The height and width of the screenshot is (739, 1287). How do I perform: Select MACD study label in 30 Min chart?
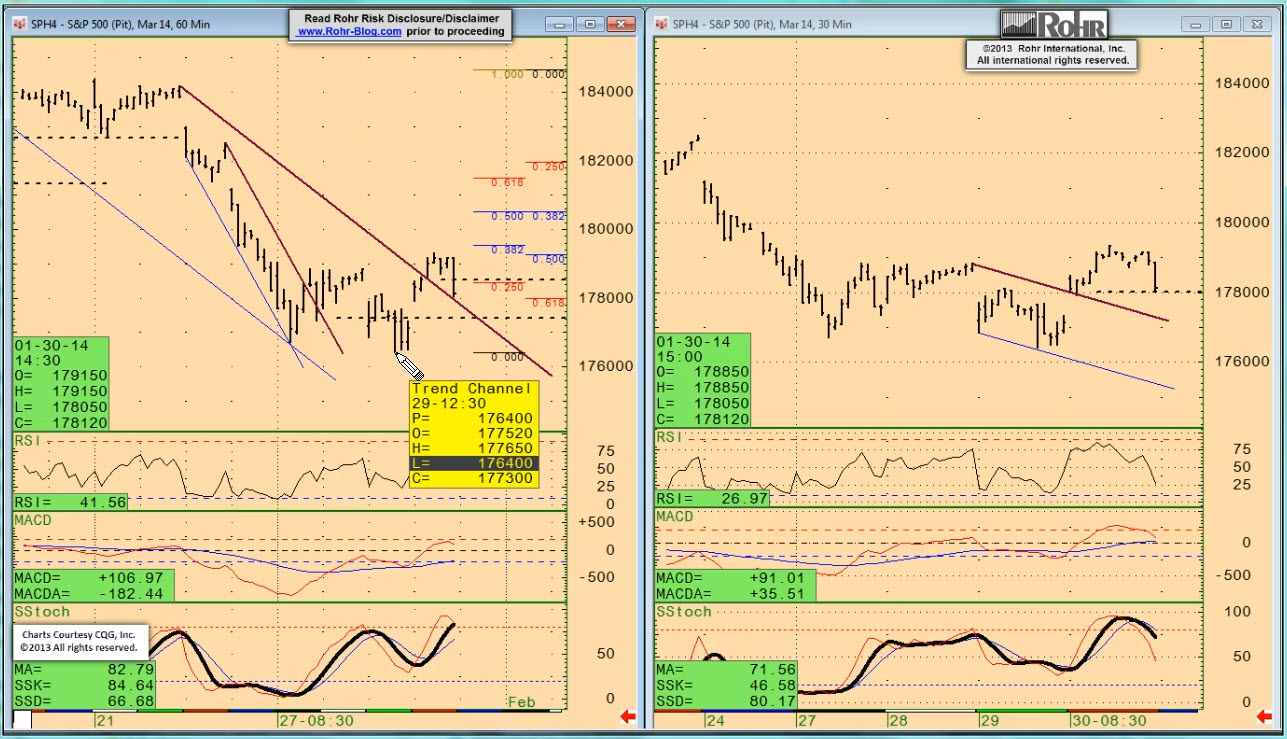[675, 516]
